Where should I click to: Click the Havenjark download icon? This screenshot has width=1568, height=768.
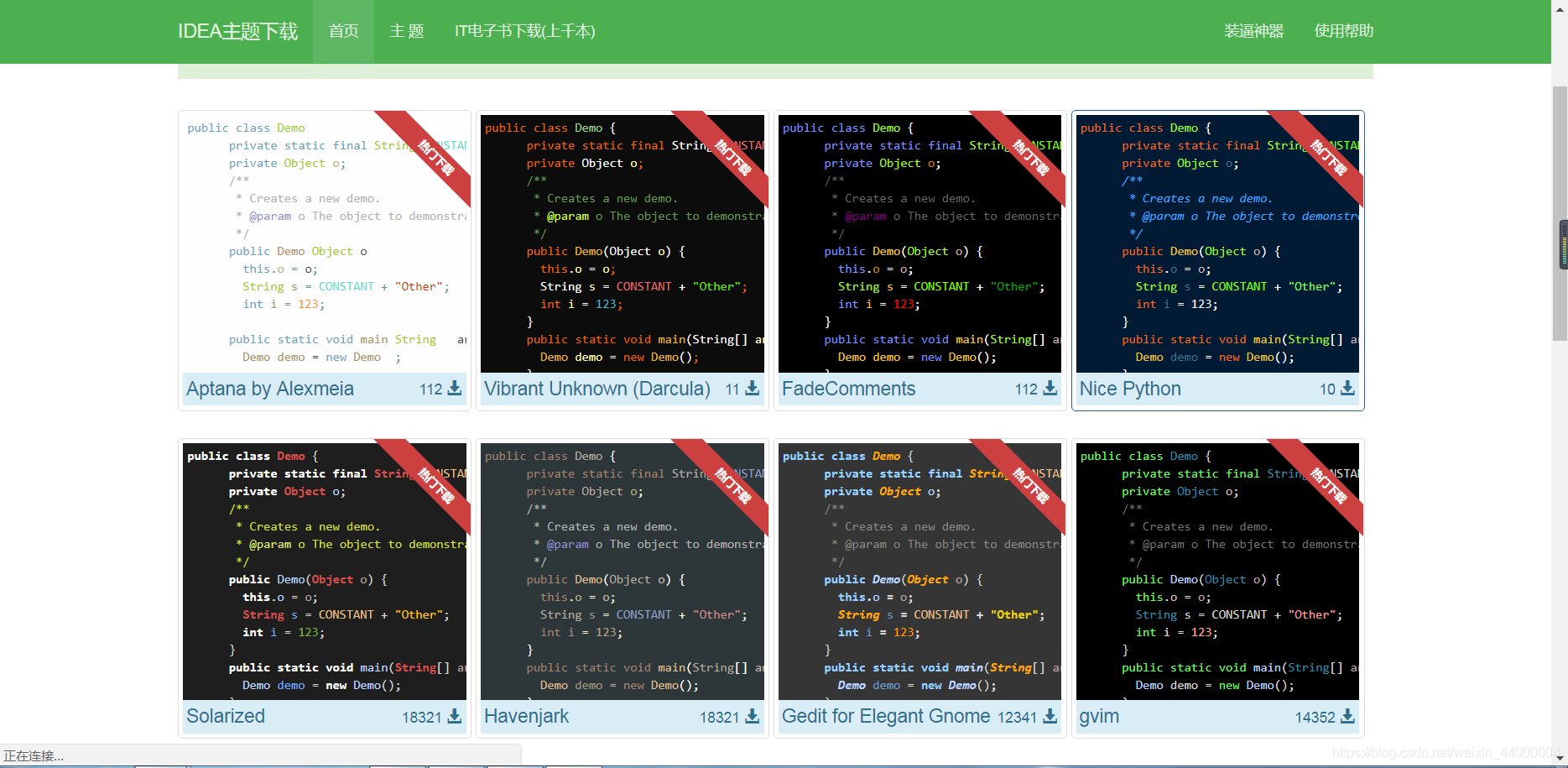click(753, 716)
